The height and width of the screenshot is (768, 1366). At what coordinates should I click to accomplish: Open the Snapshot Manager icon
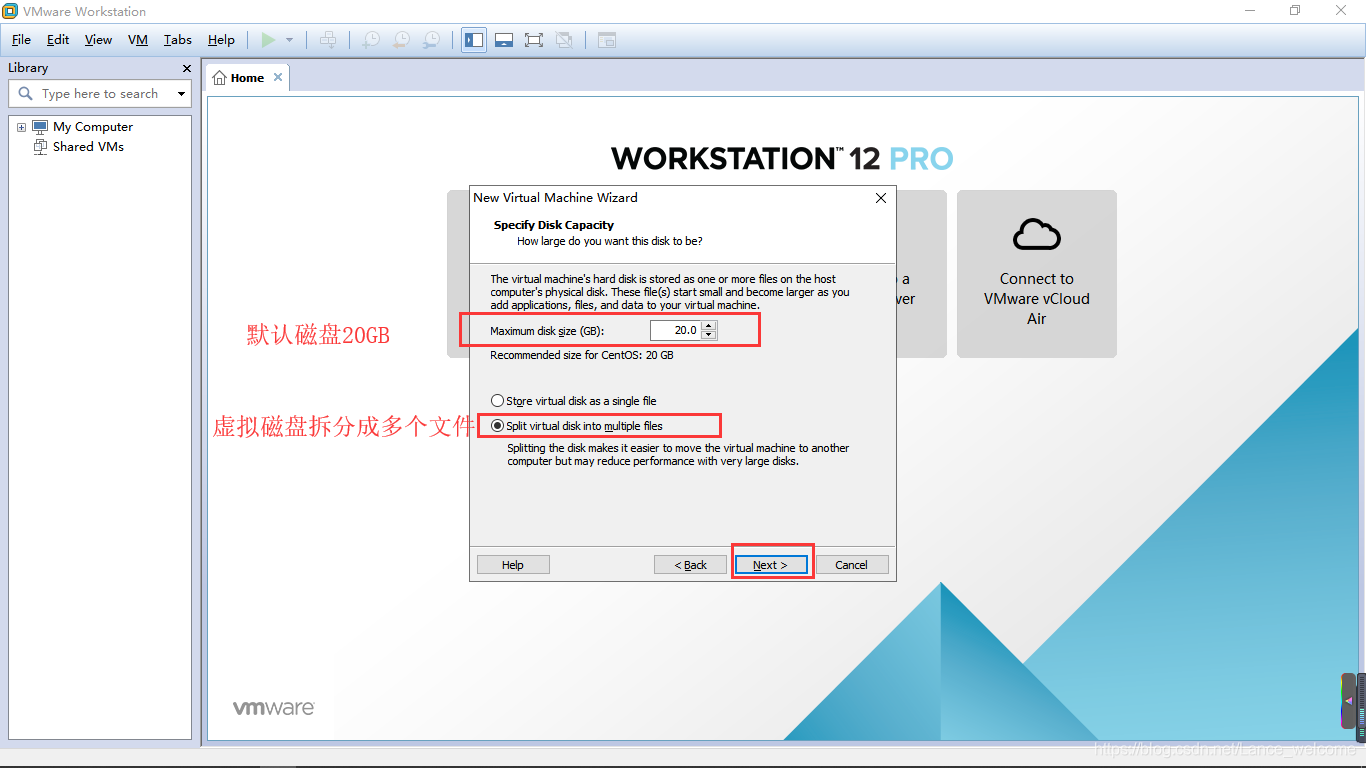[x=431, y=40]
